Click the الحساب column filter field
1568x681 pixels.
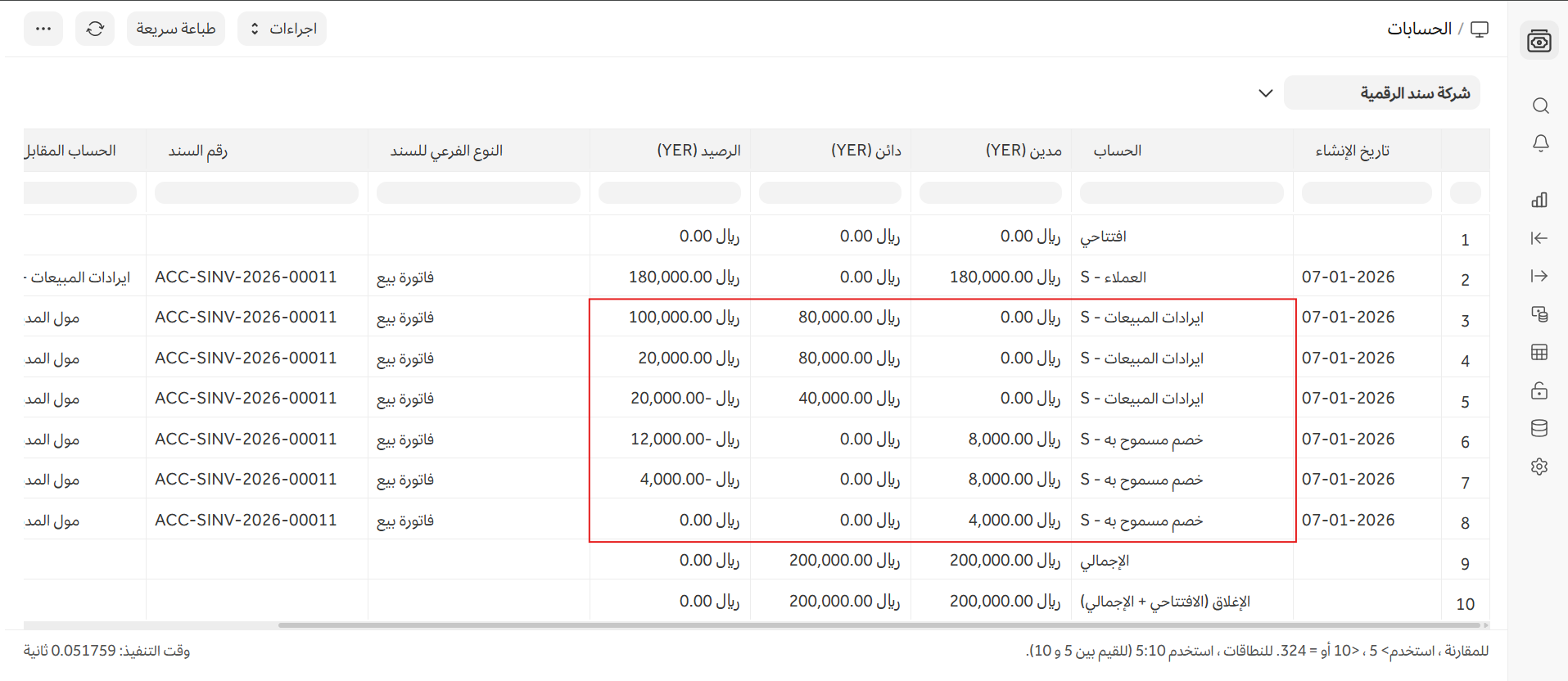(1182, 193)
